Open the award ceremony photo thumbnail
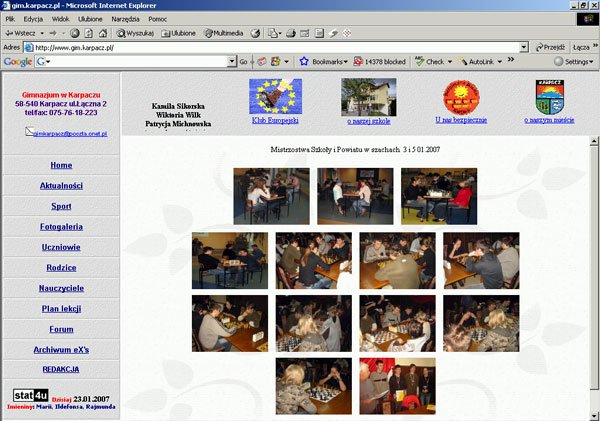Viewport: 600px width, 421px height. coord(397,386)
